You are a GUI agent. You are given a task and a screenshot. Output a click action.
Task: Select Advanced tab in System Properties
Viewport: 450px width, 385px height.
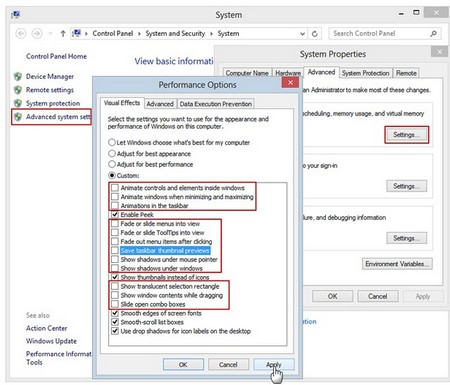[x=321, y=72]
